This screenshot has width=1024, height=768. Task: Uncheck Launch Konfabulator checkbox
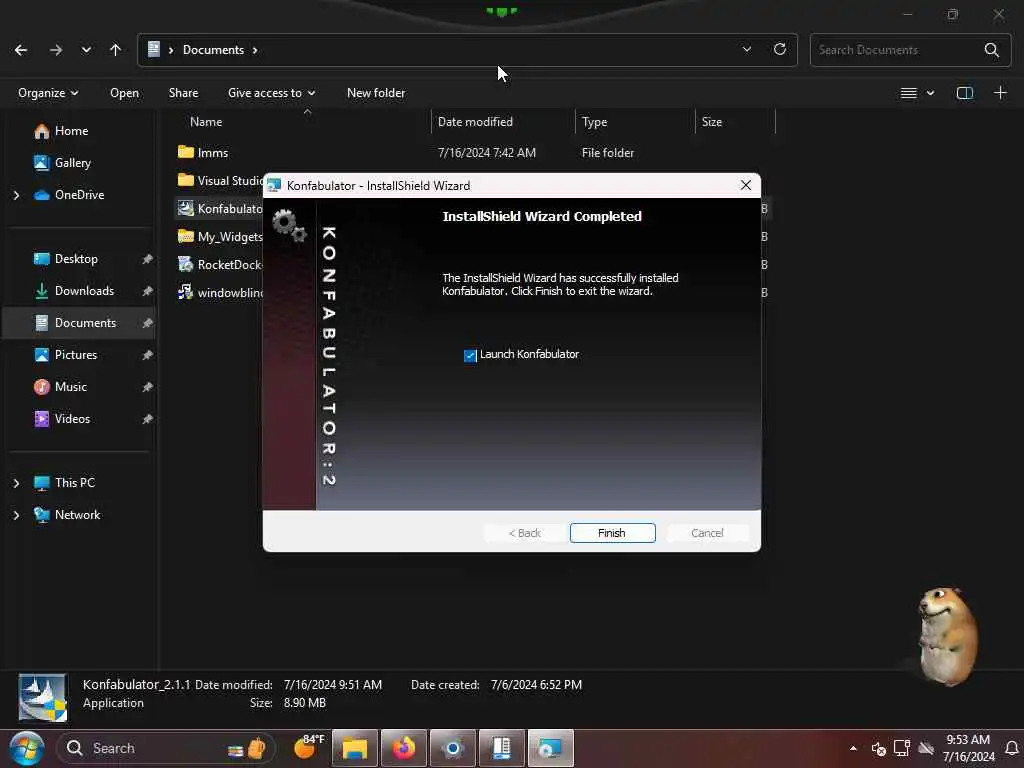[470, 355]
